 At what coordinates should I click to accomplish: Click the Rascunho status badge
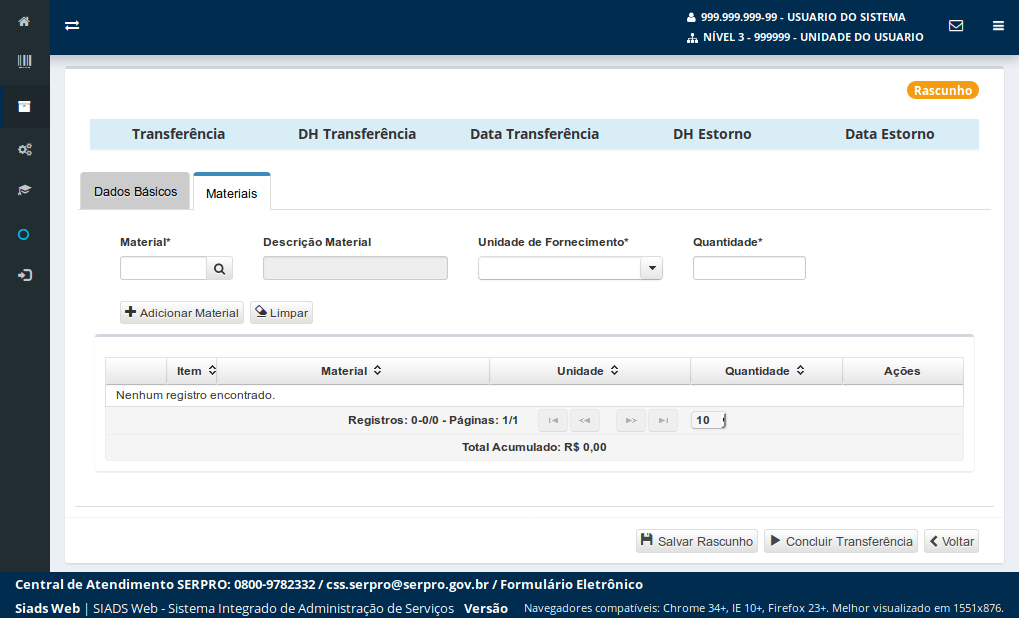pyautogui.click(x=943, y=90)
